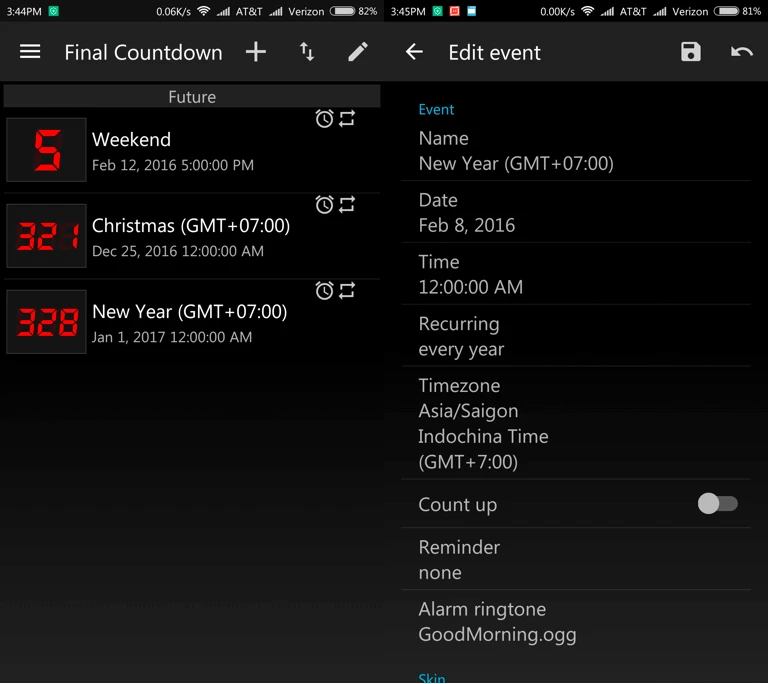
Task: Tap the New Year alarm clock icon
Action: click(324, 291)
